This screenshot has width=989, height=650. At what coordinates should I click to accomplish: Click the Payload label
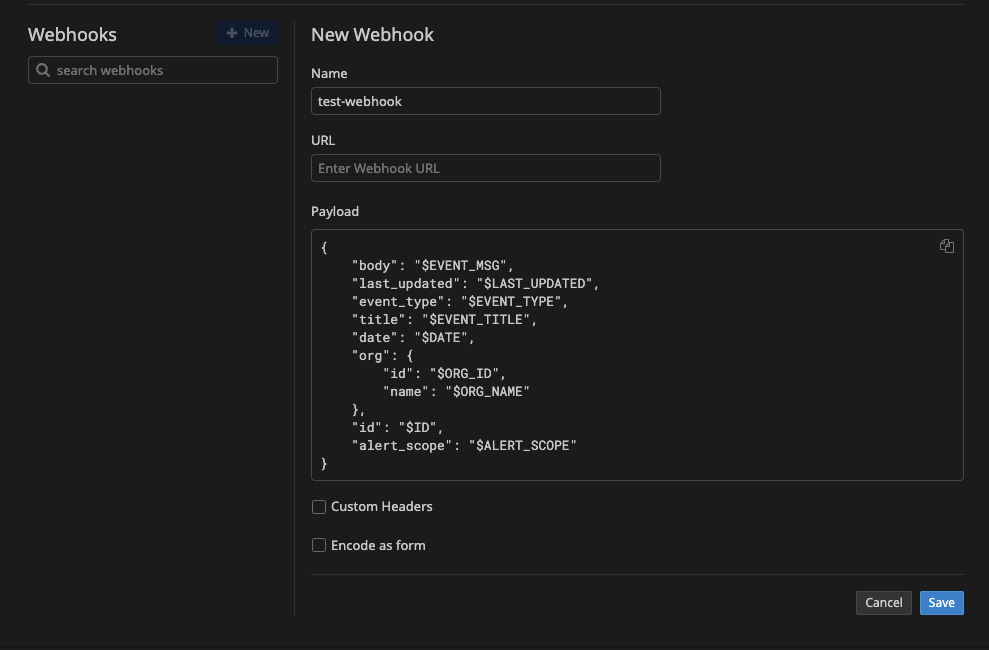click(335, 212)
